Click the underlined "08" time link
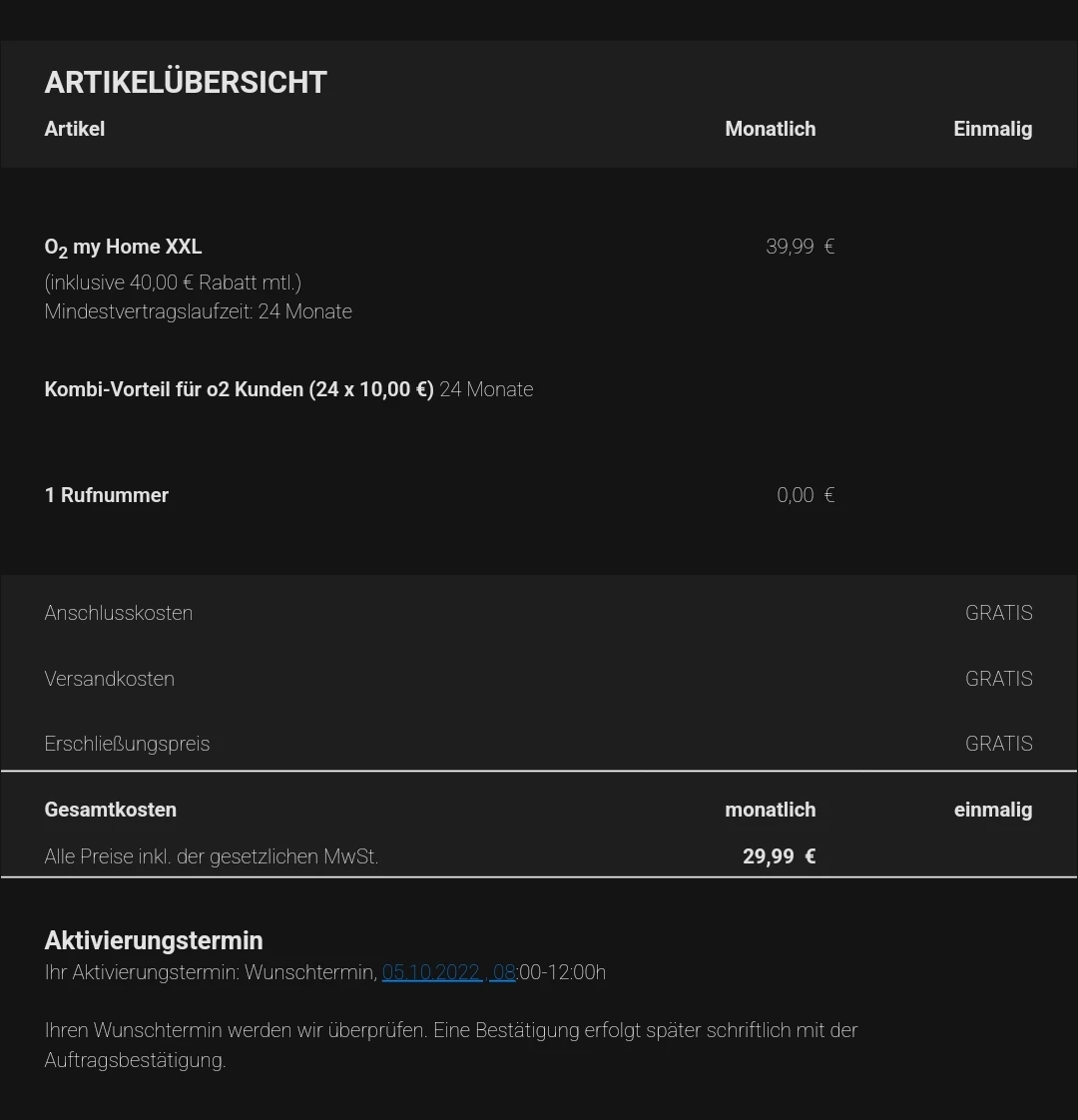Image resolution: width=1078 pixels, height=1120 pixels. pyautogui.click(x=503, y=972)
